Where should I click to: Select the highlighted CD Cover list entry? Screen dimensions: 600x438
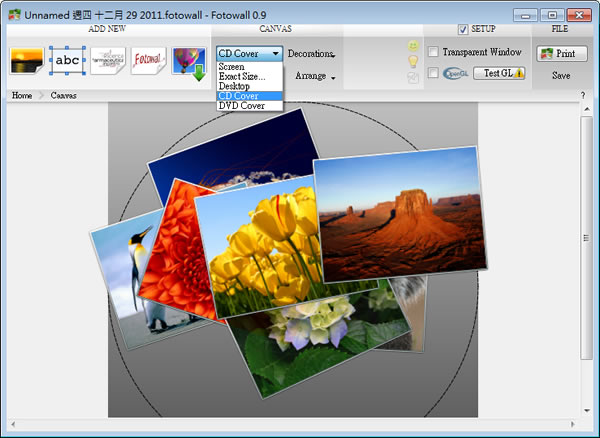(x=249, y=96)
